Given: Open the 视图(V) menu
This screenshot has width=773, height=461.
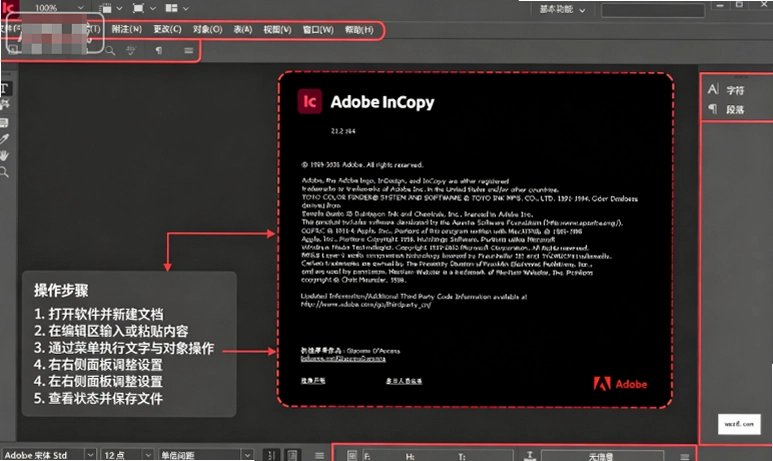Looking at the screenshot, I should pyautogui.click(x=277, y=30).
